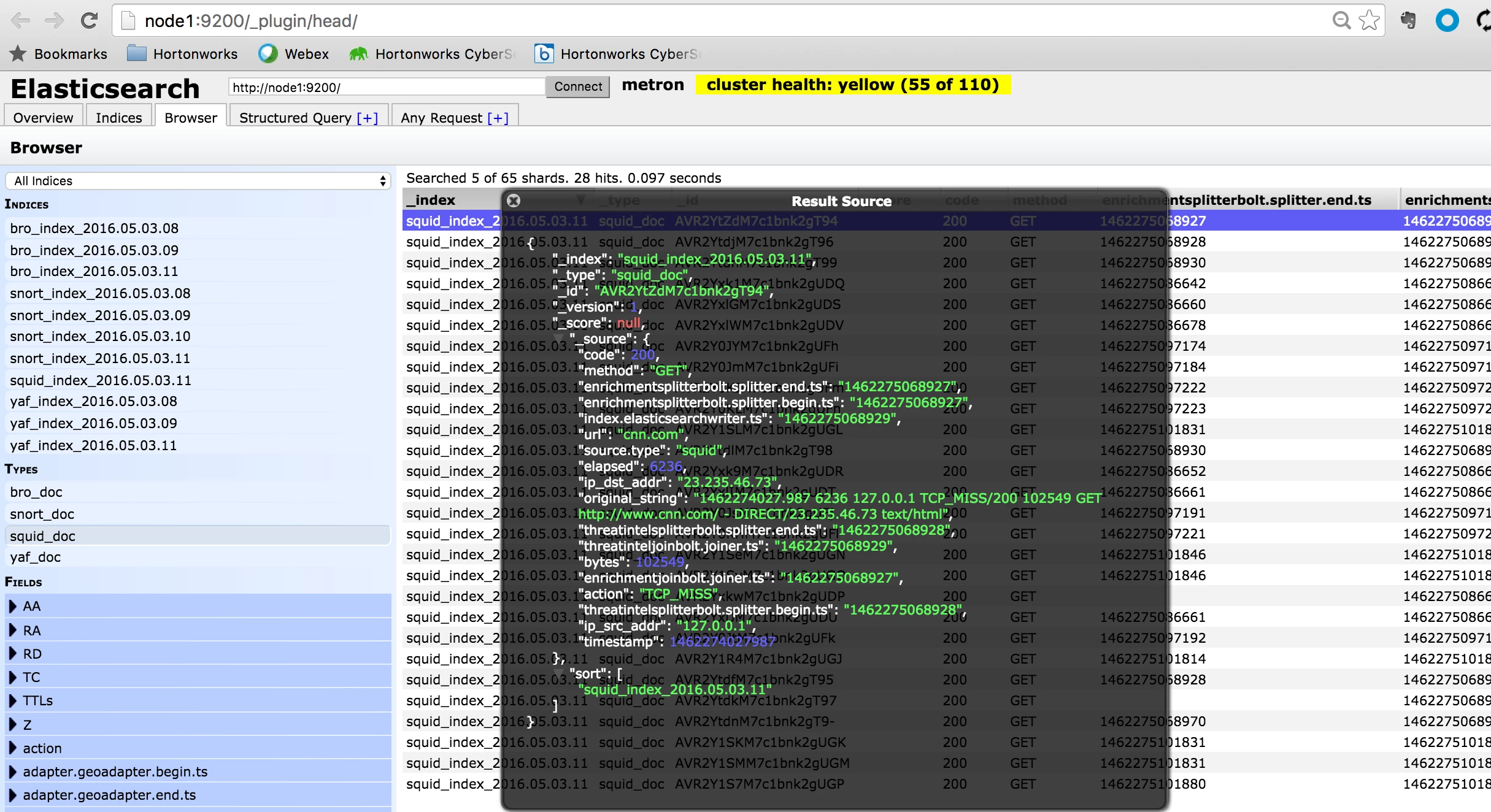
Task: Sort by the _index column header
Action: point(453,200)
